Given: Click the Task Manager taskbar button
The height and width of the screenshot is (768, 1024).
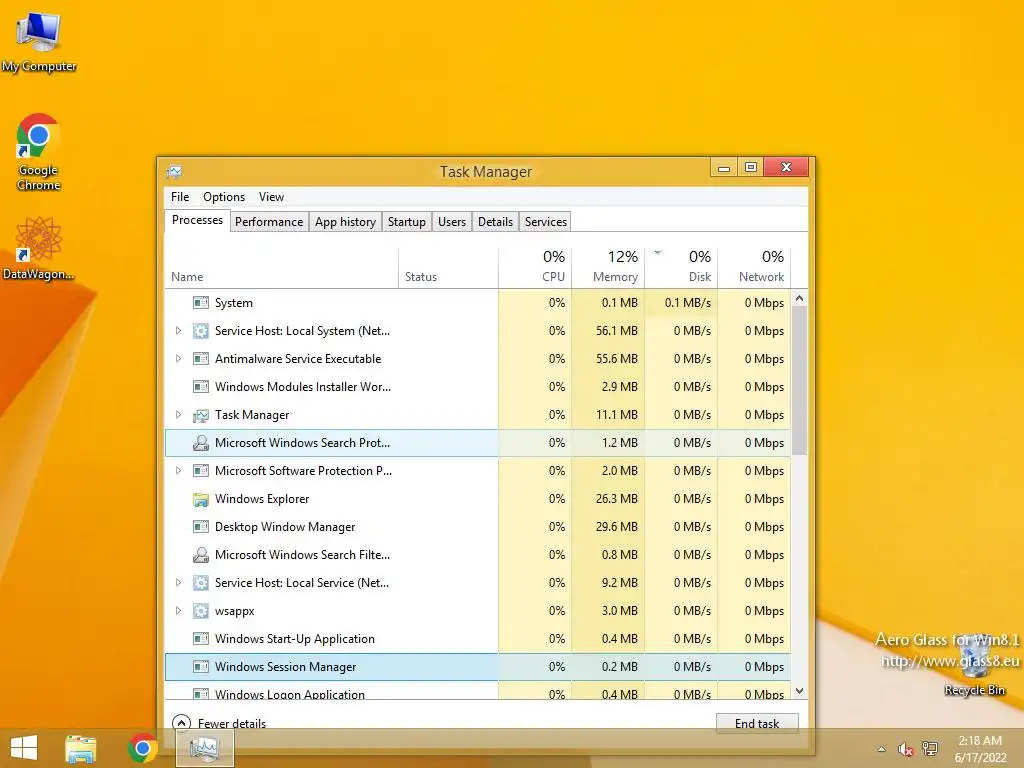Looking at the screenshot, I should [205, 748].
